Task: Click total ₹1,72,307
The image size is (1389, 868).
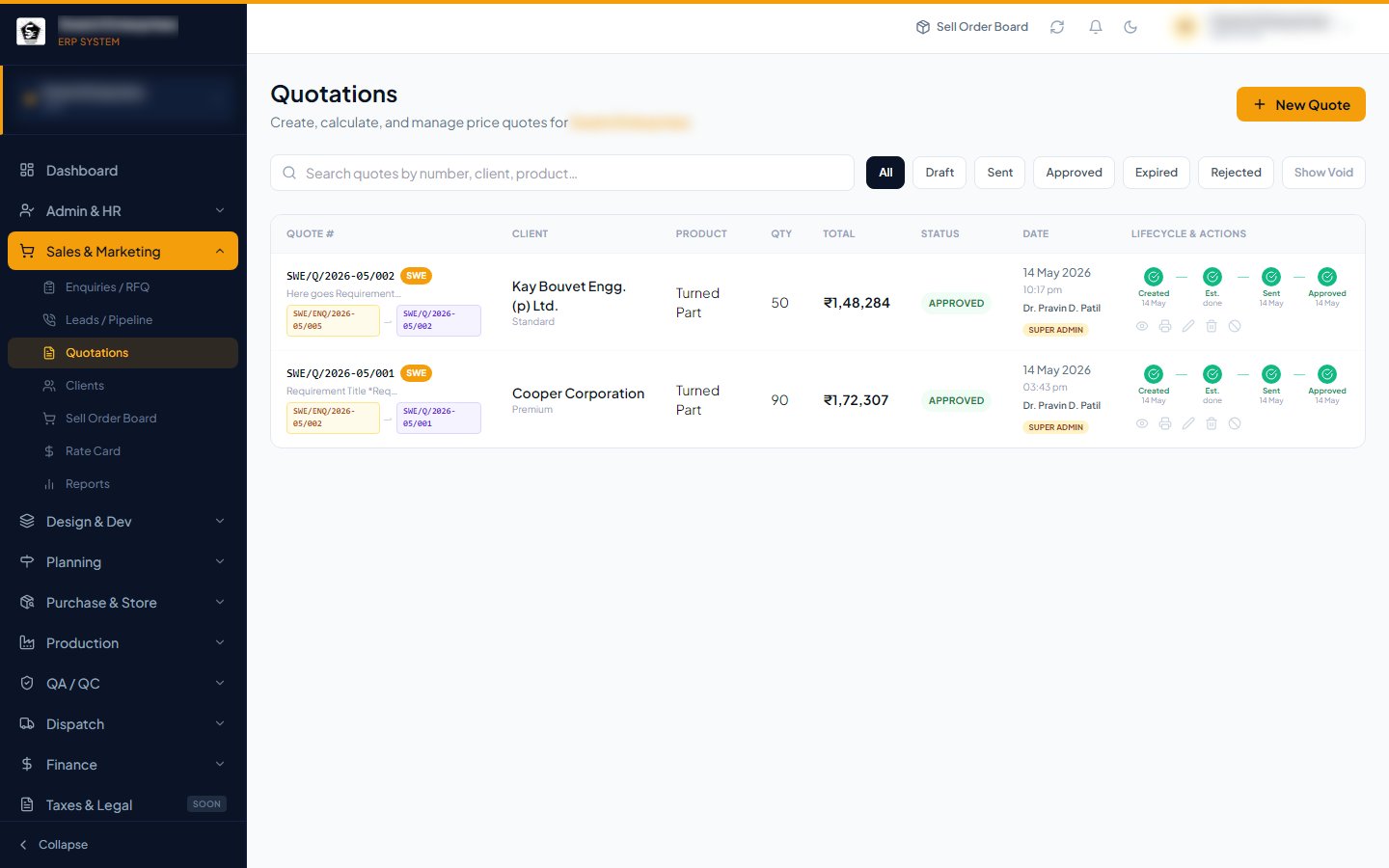Action: tap(856, 400)
